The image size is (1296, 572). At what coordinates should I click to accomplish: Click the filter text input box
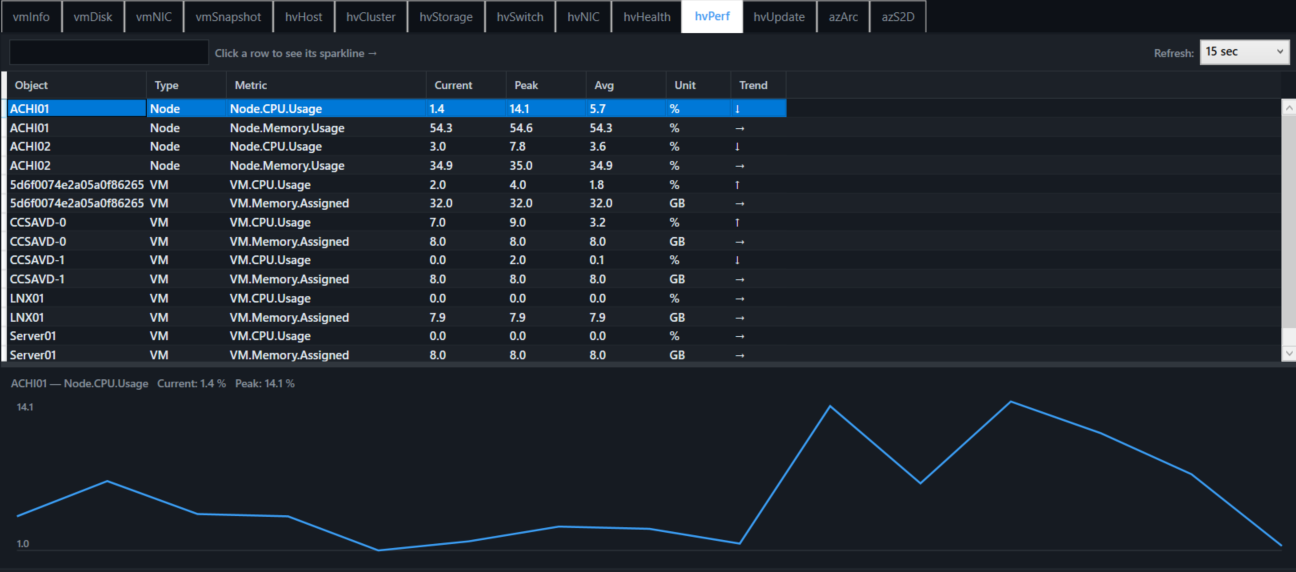point(108,52)
